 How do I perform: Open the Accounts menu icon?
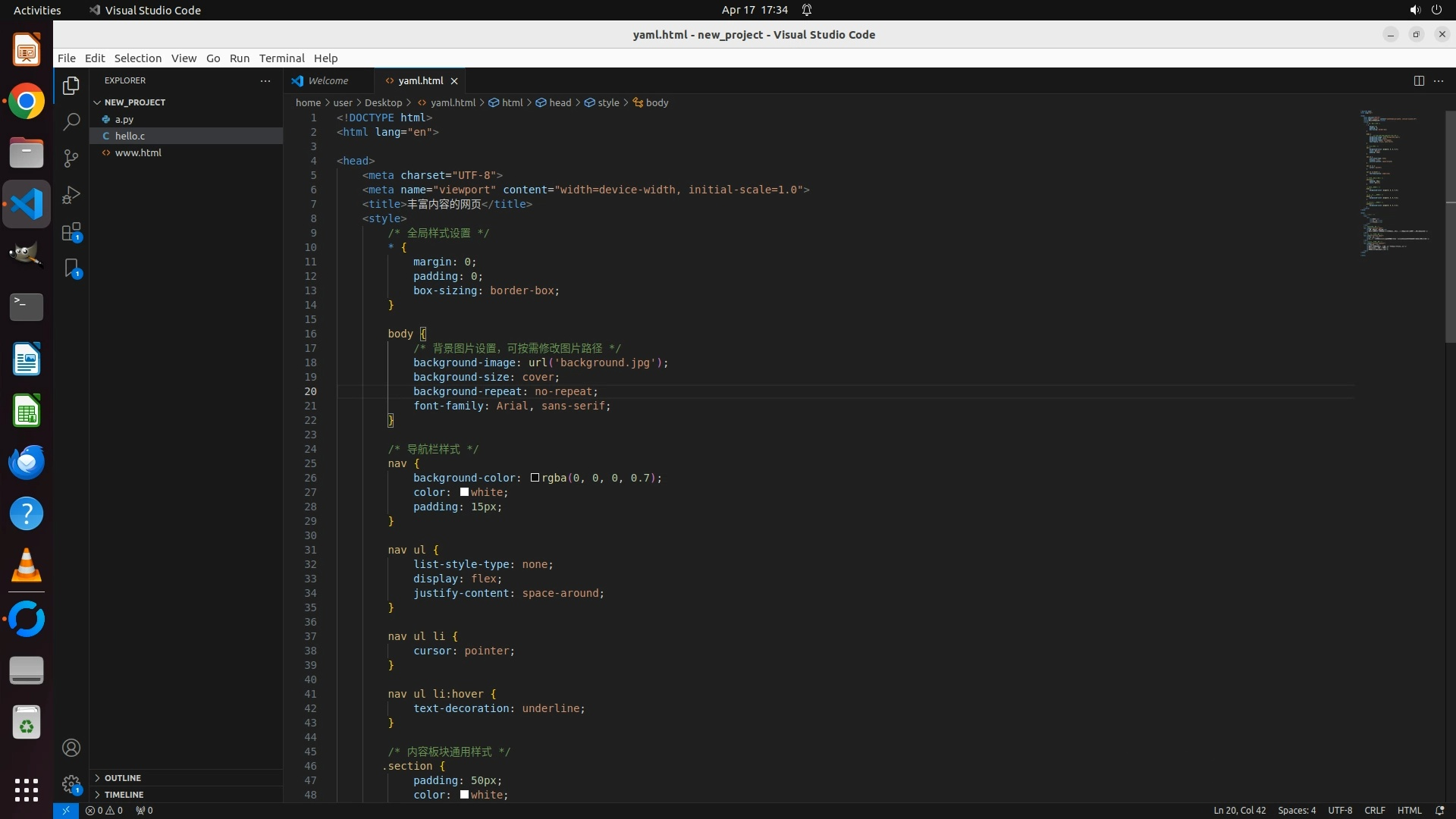click(x=71, y=748)
